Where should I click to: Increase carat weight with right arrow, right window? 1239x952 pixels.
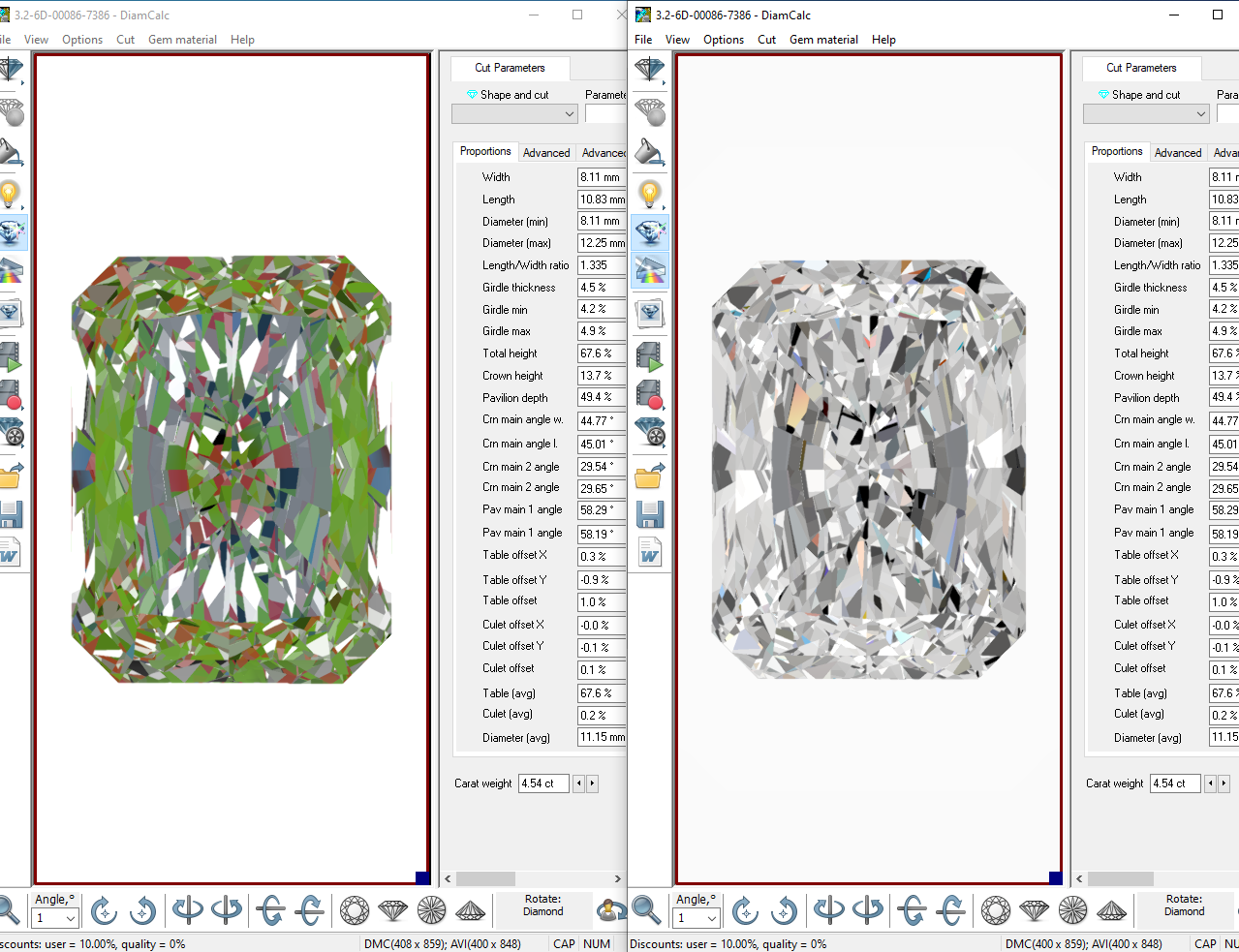click(1224, 783)
